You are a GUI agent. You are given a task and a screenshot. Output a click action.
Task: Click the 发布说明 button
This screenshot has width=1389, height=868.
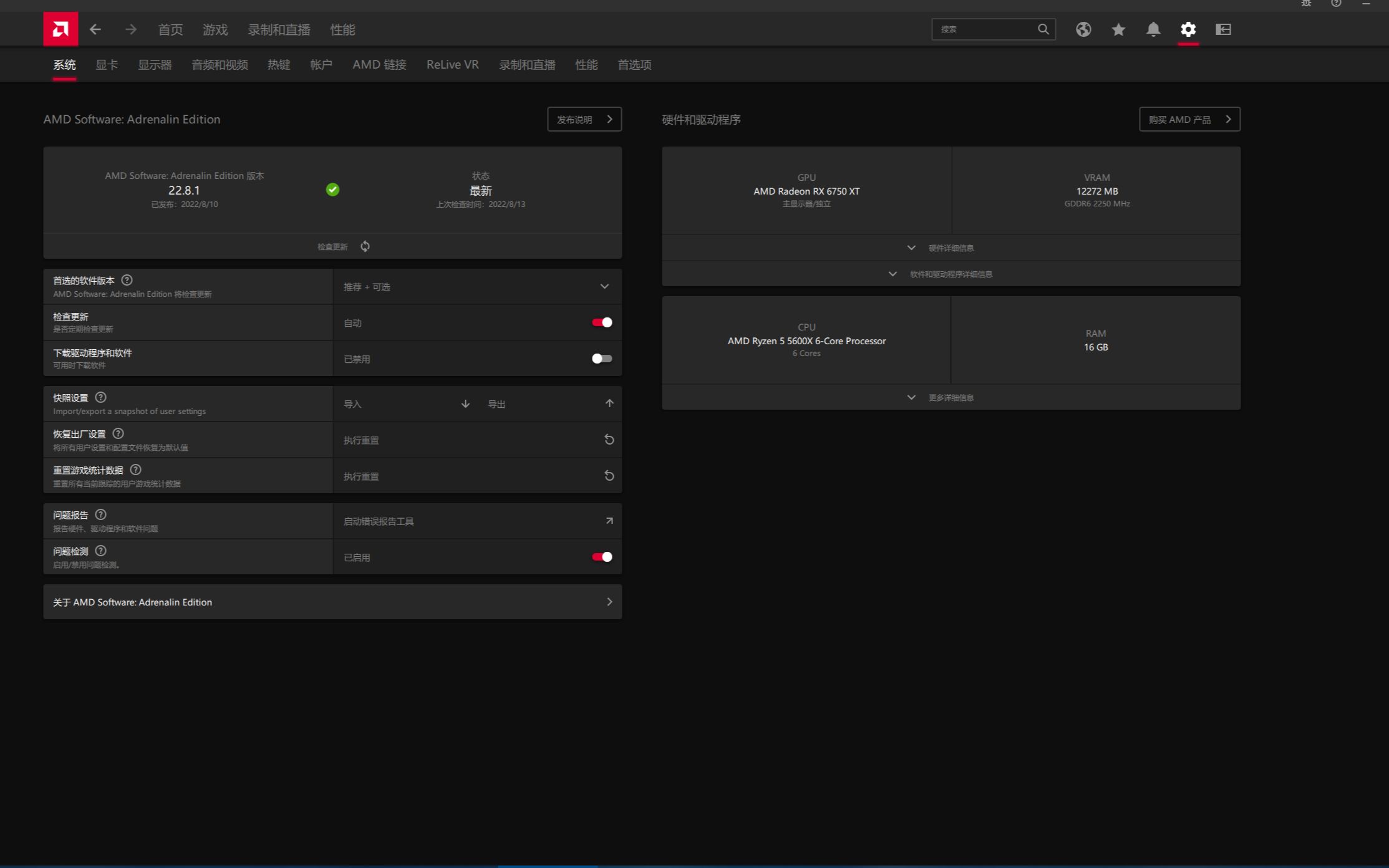point(584,119)
